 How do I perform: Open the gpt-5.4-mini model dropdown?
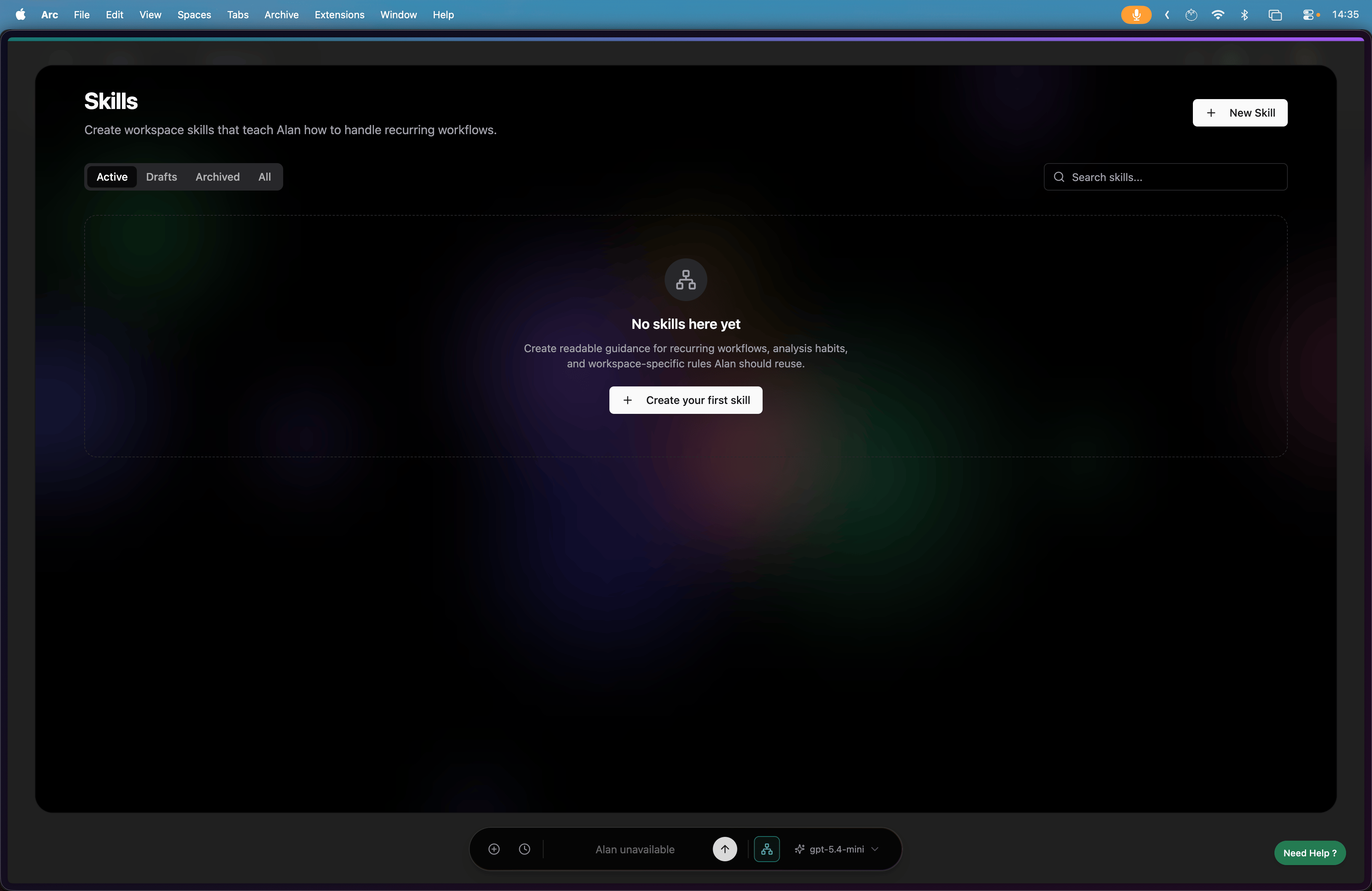[x=836, y=849]
